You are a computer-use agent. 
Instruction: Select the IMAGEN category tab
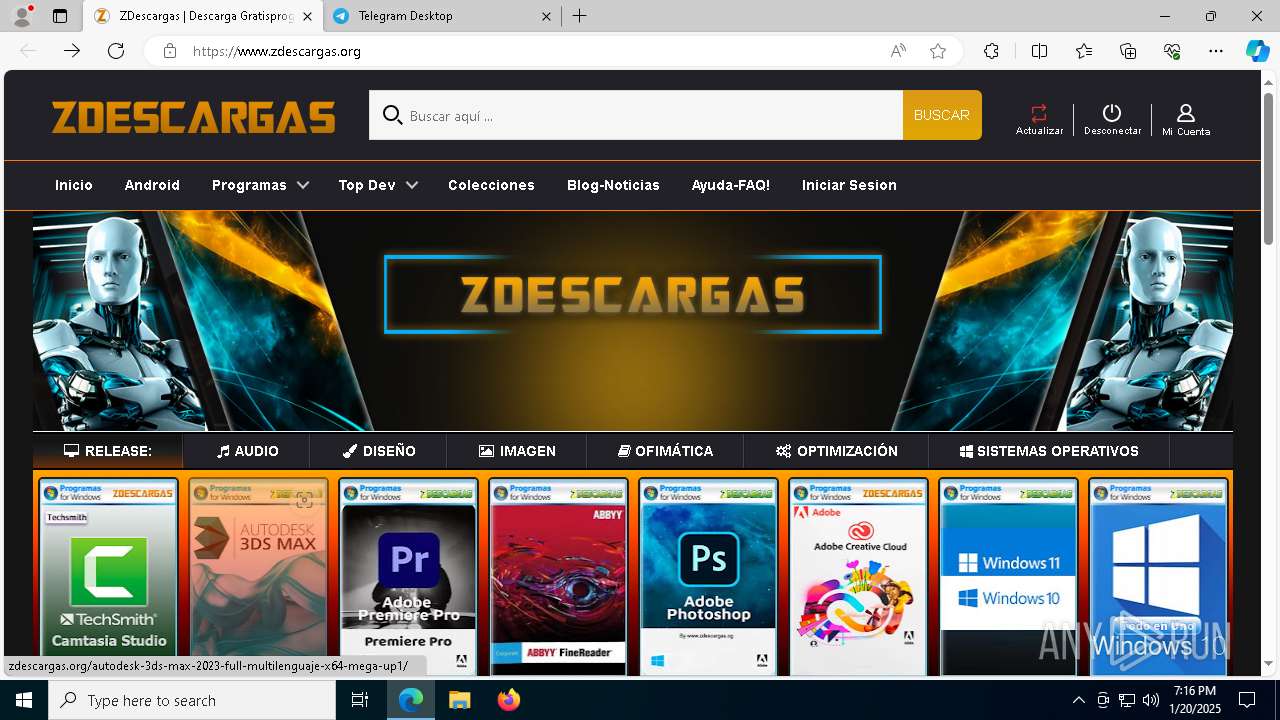[517, 451]
